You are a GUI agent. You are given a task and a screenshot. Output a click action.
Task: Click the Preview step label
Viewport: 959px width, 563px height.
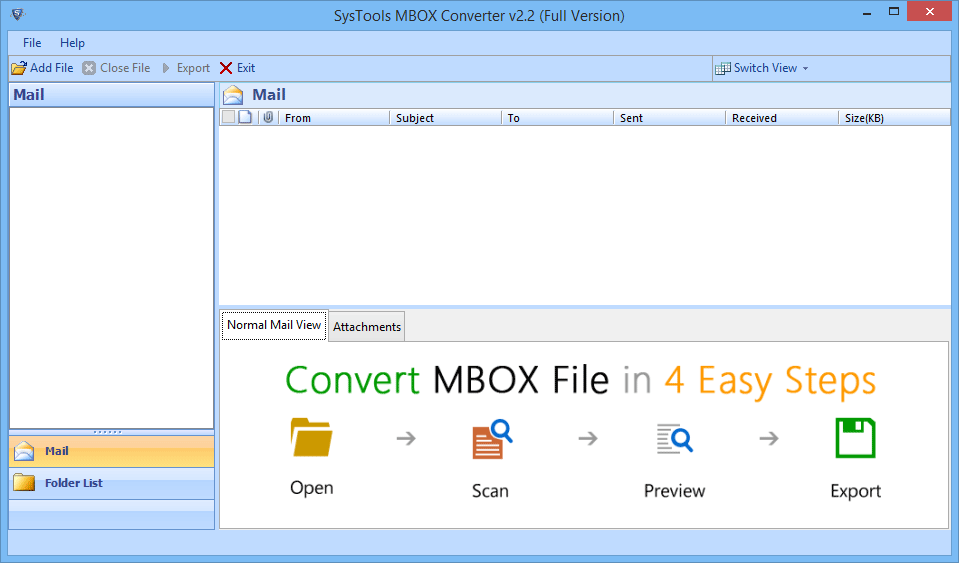[674, 491]
